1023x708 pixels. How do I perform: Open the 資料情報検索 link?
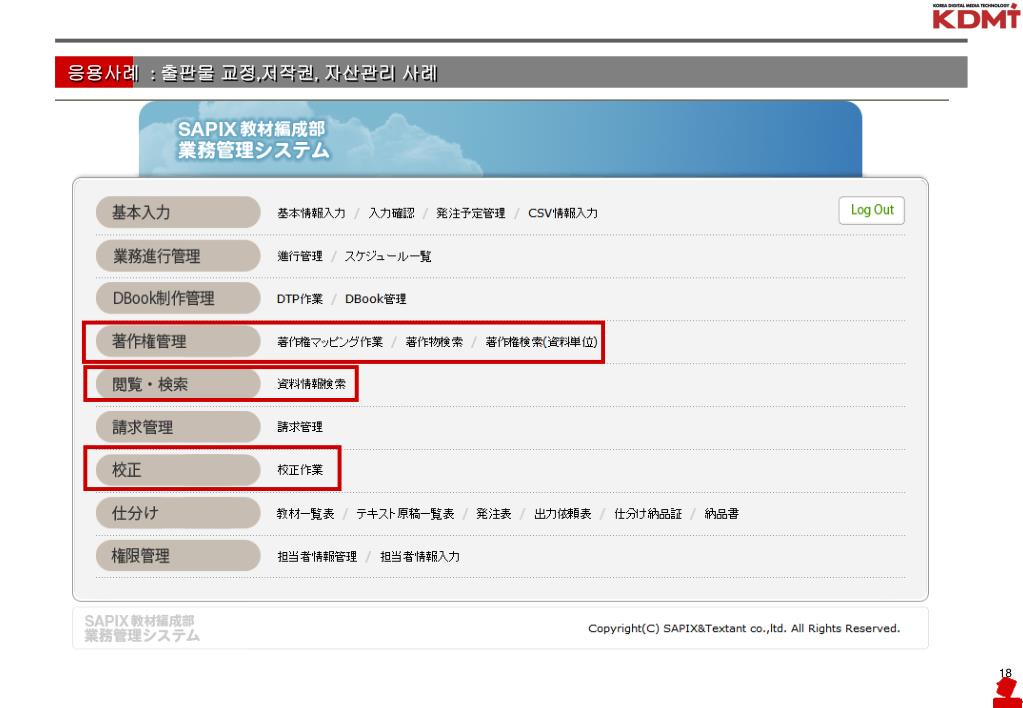311,384
